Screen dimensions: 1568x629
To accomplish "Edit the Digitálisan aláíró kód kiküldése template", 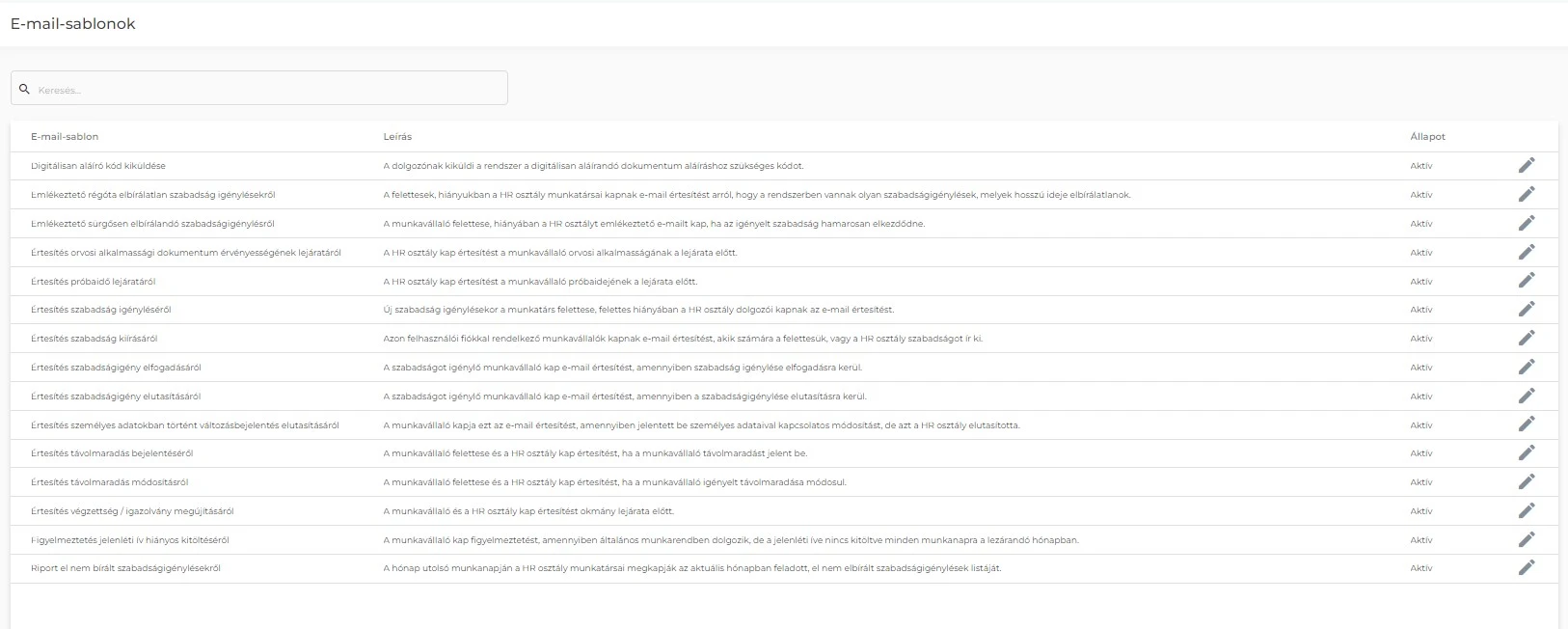I will click(1527, 165).
